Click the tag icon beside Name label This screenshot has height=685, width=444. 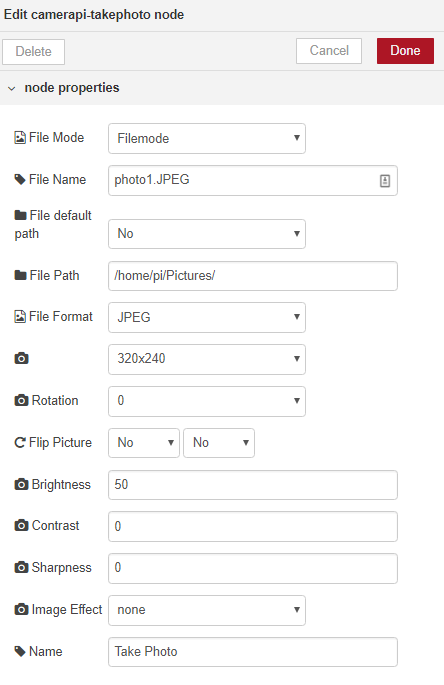20,651
